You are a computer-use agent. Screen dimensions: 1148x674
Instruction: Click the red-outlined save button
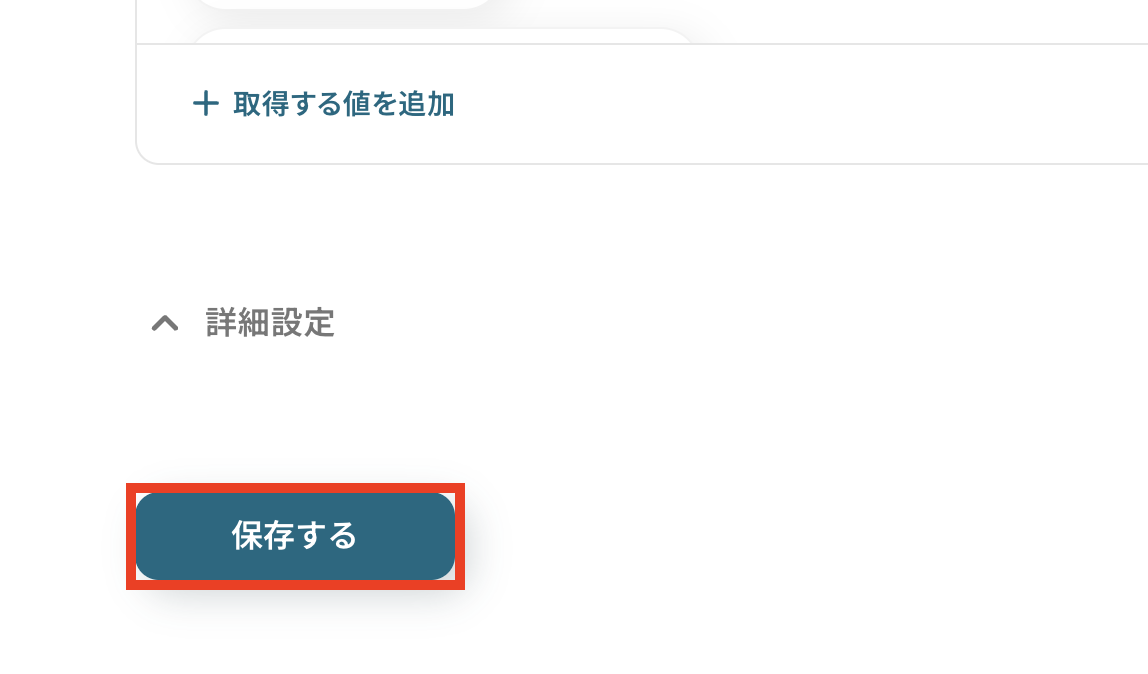click(295, 536)
